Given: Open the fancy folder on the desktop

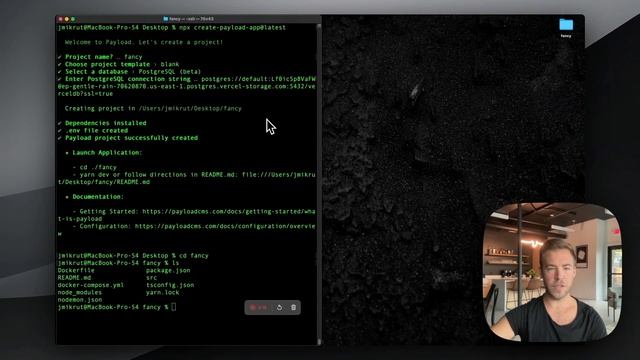Looking at the screenshot, I should pos(566,27).
